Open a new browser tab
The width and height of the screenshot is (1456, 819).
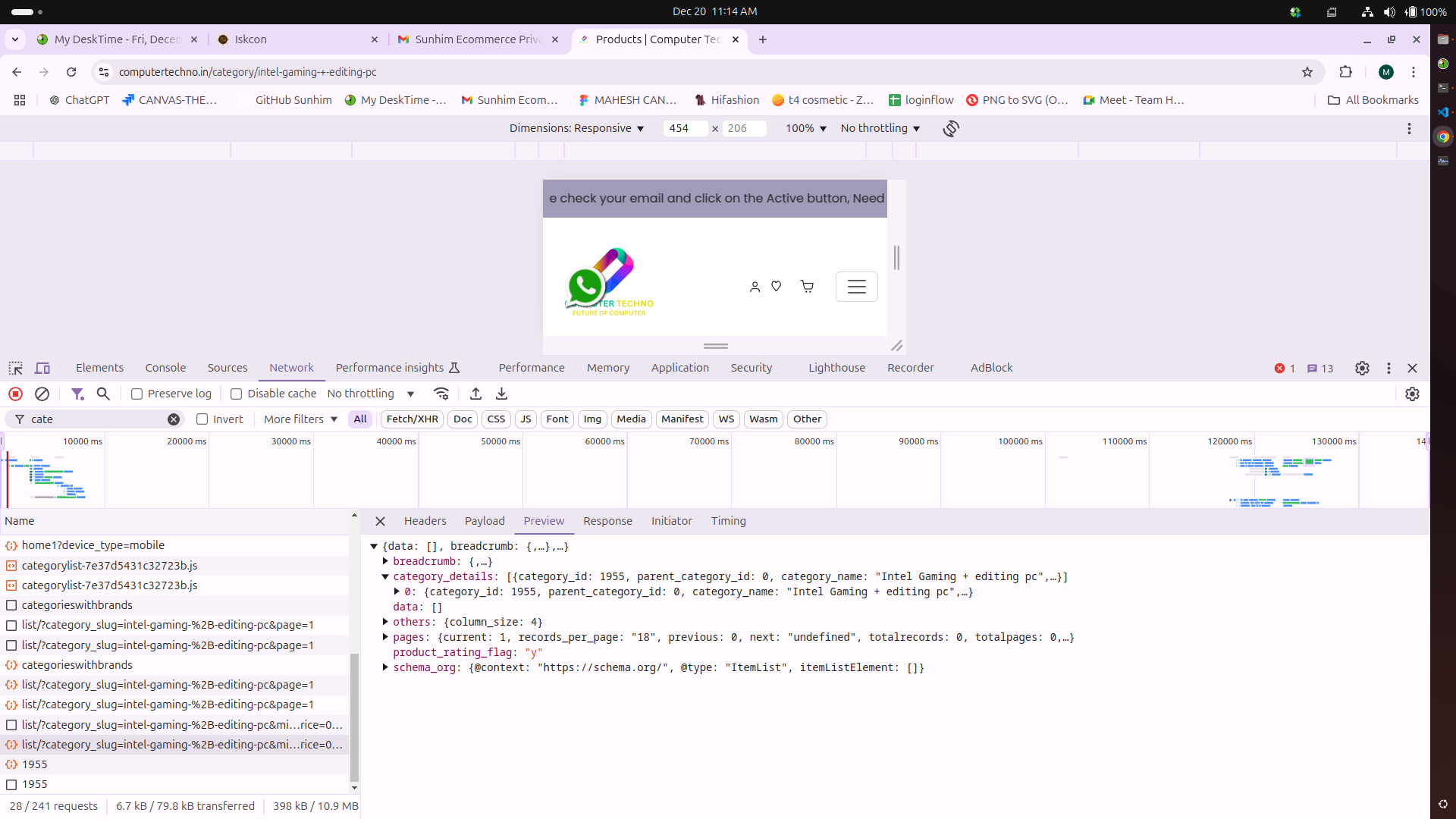pyautogui.click(x=763, y=39)
